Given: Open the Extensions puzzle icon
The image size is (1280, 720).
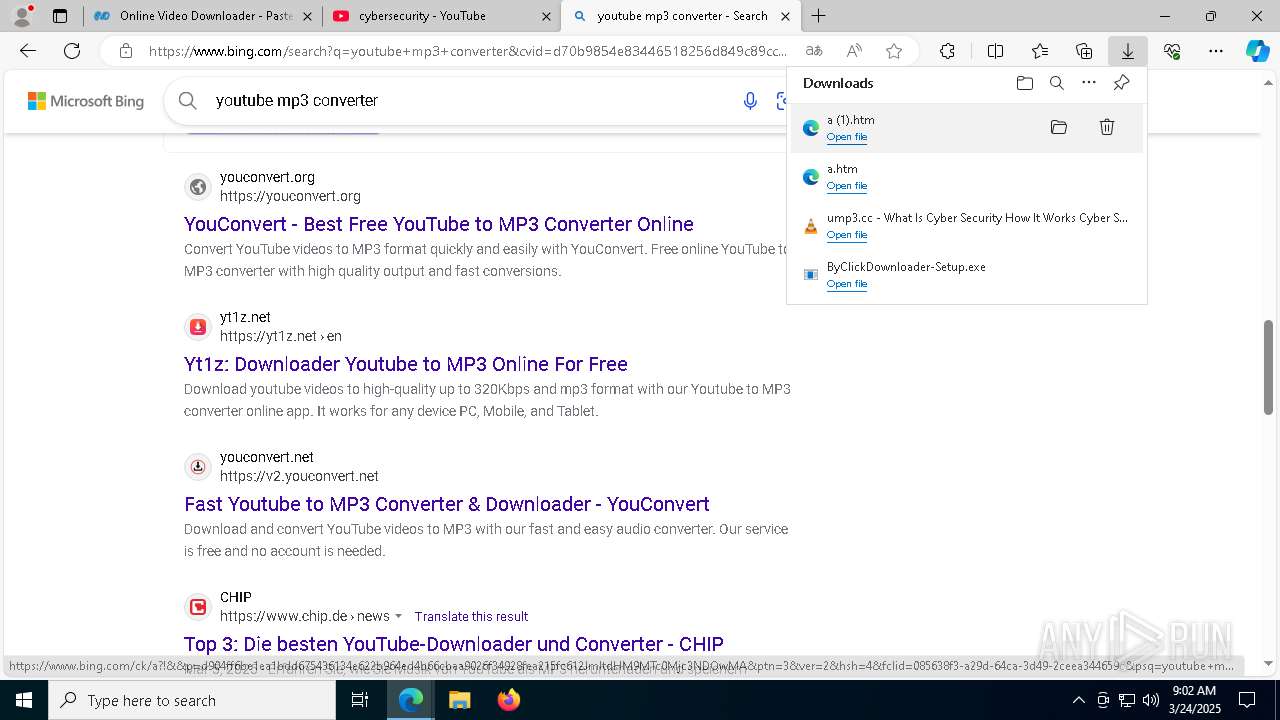Looking at the screenshot, I should 947,51.
